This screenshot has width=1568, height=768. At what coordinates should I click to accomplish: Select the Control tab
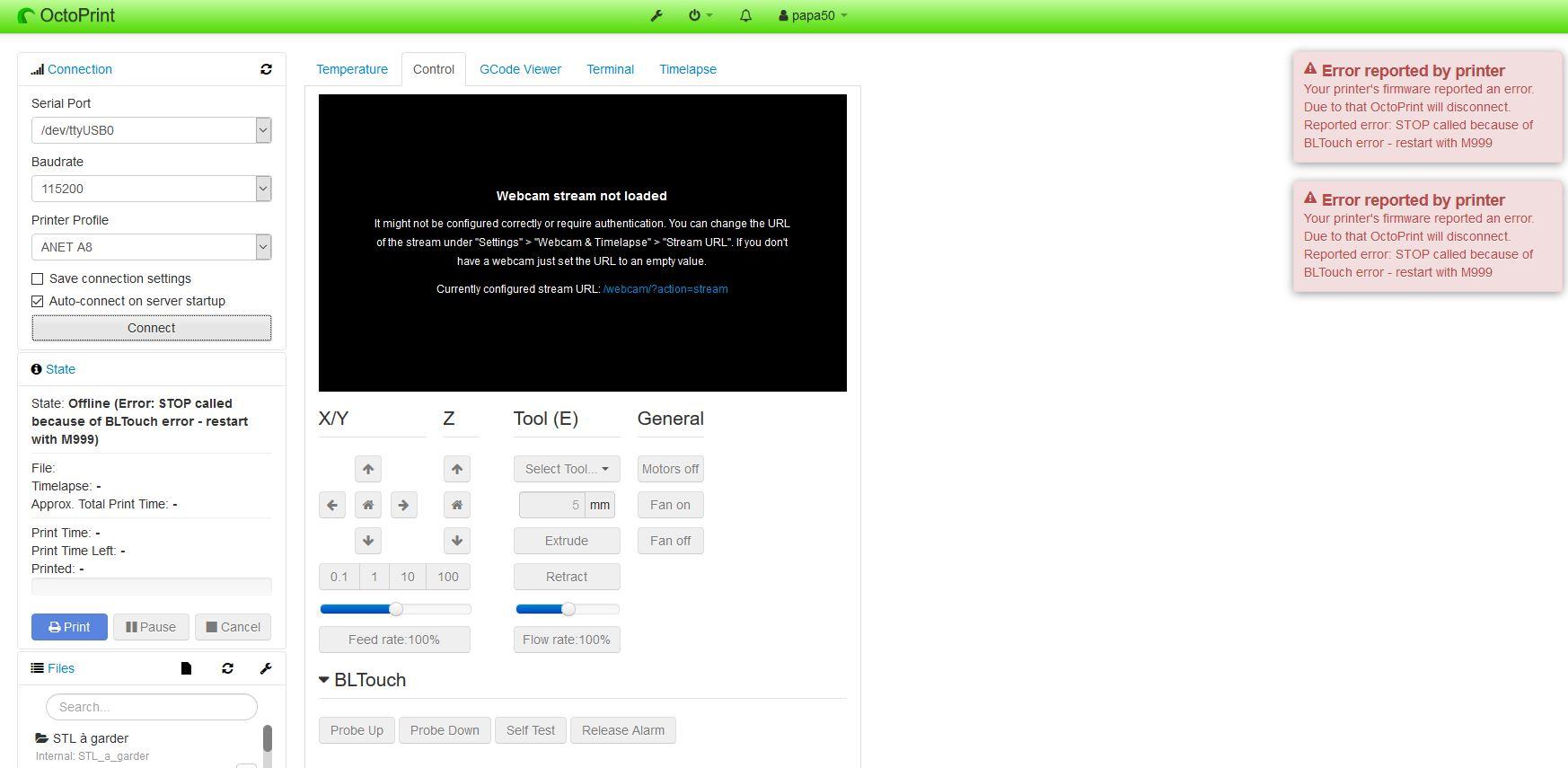pos(434,69)
